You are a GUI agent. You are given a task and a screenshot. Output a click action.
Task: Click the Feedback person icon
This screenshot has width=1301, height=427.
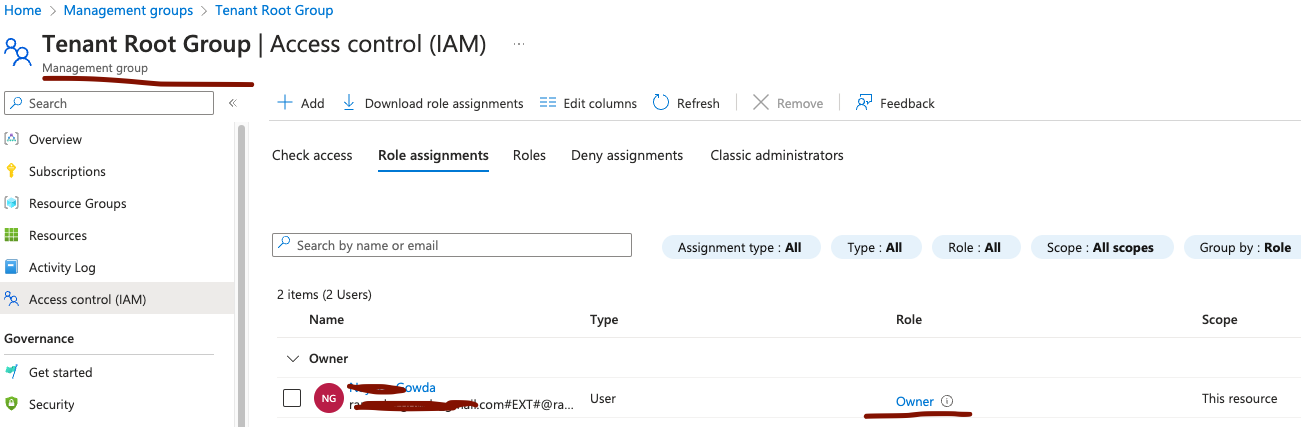864,103
